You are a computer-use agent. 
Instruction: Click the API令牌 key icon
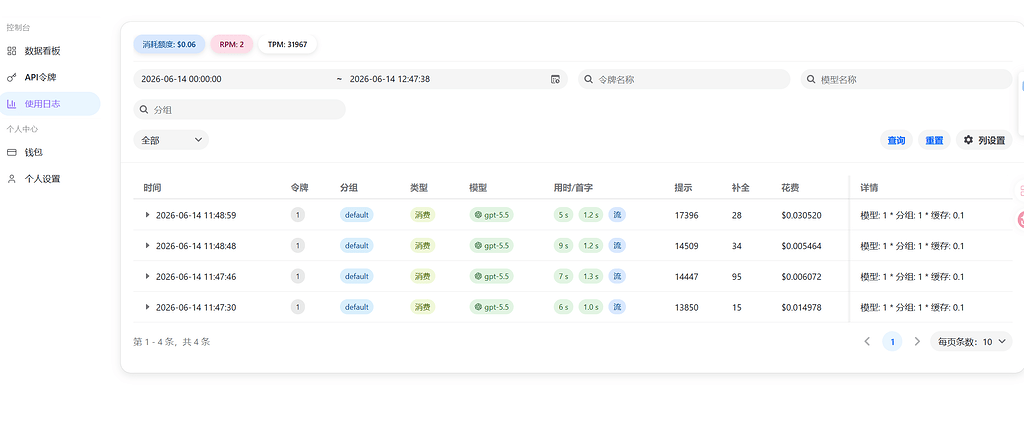[x=11, y=78]
